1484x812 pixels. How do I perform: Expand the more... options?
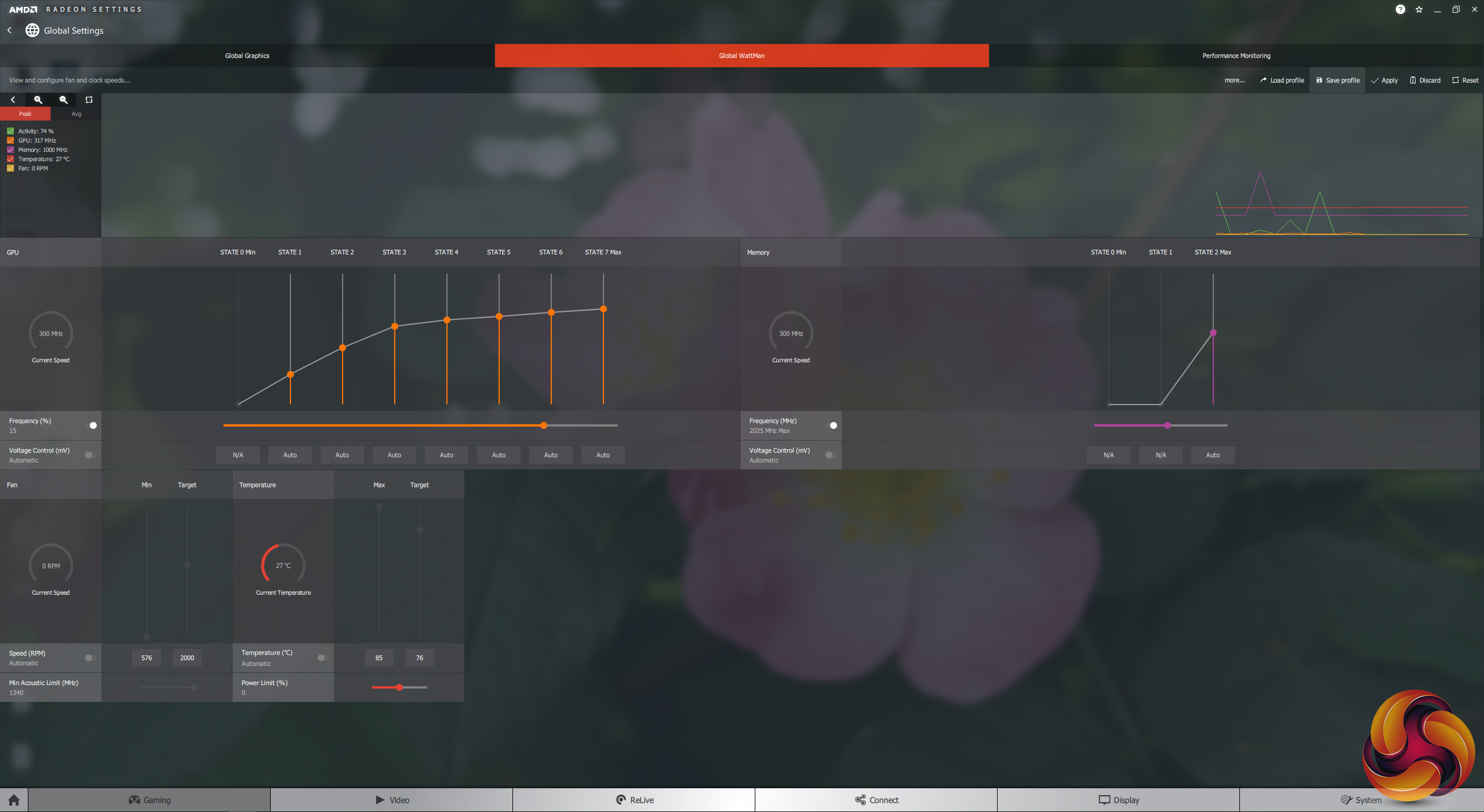(x=1234, y=80)
